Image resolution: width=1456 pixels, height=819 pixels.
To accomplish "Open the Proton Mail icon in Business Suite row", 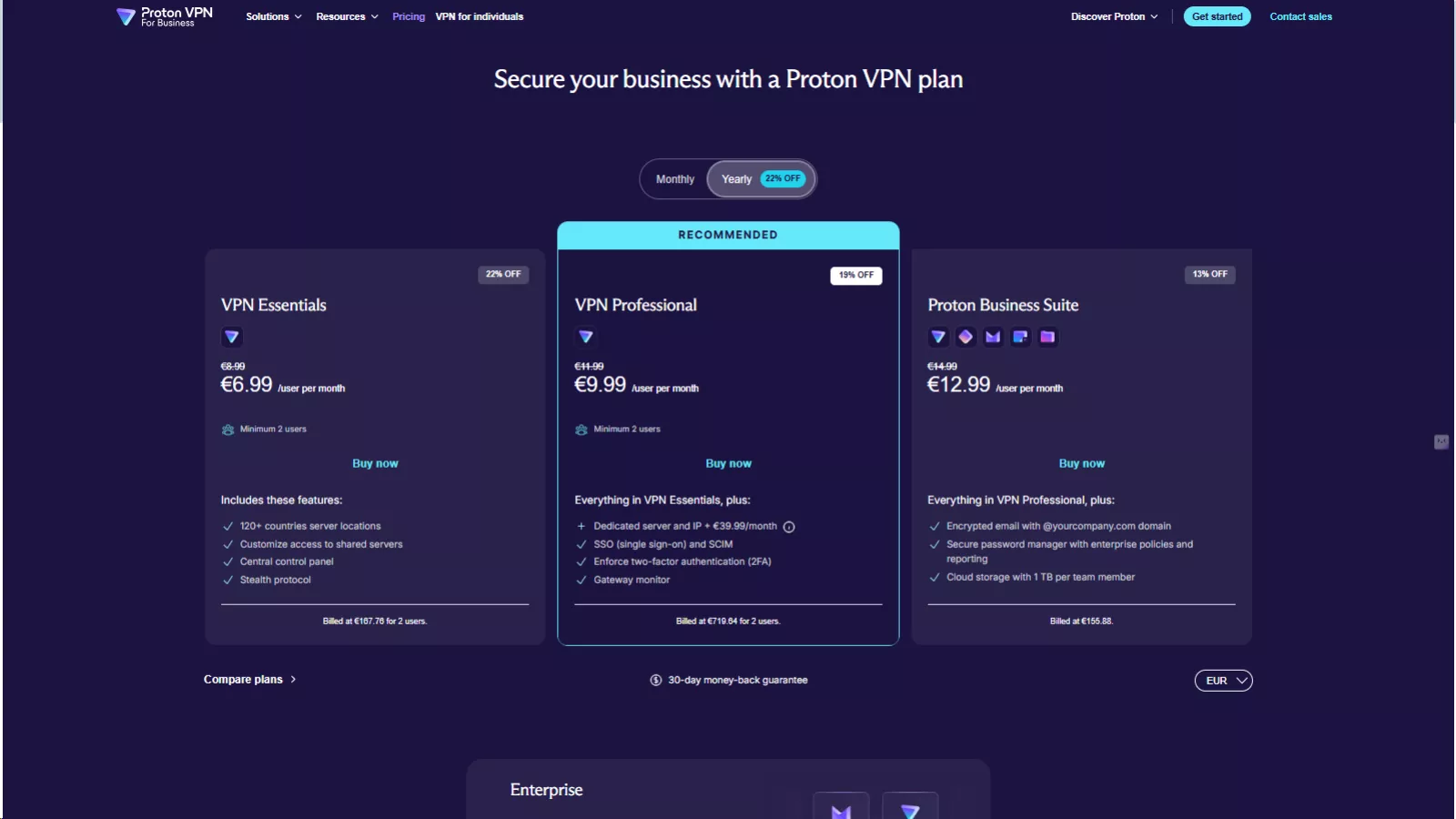I will 993,337.
